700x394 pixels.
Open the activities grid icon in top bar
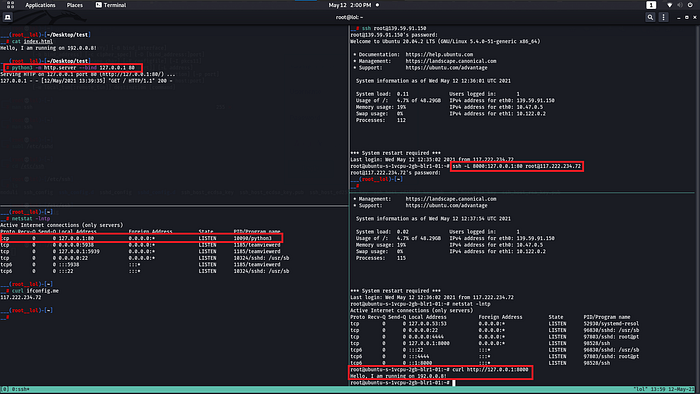[10, 5]
